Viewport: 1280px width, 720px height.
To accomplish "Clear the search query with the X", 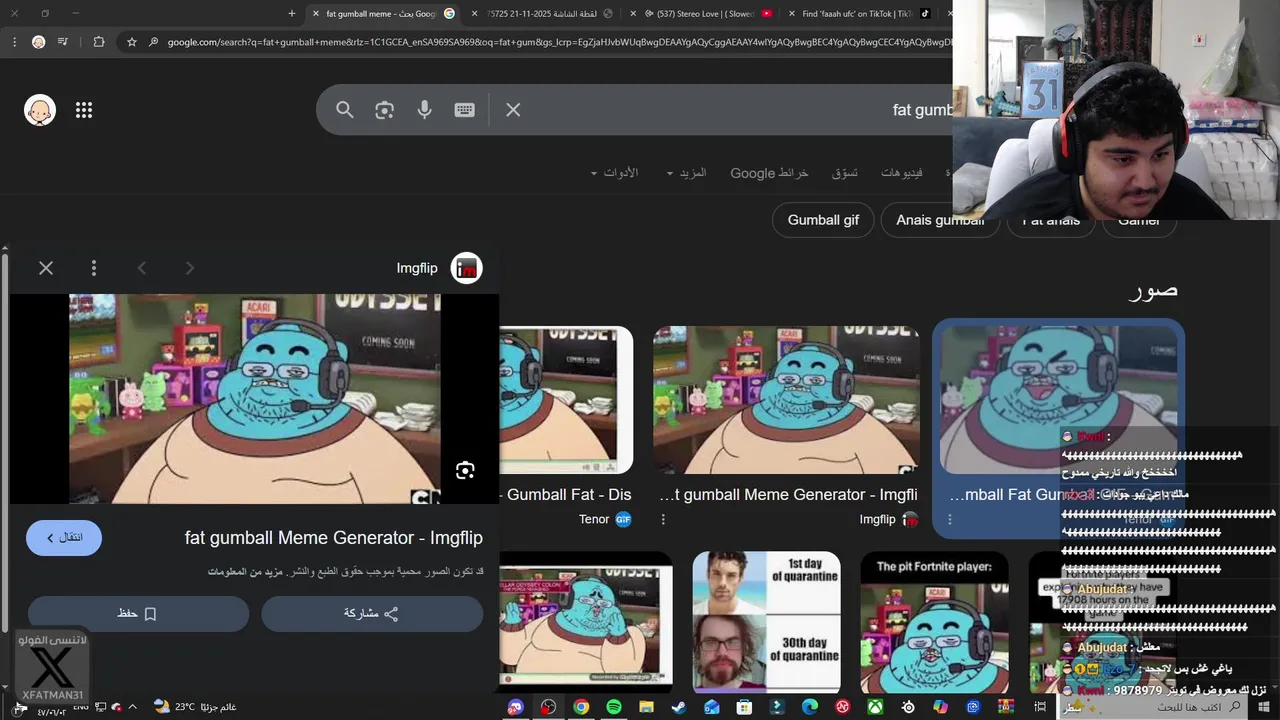I will coord(513,110).
